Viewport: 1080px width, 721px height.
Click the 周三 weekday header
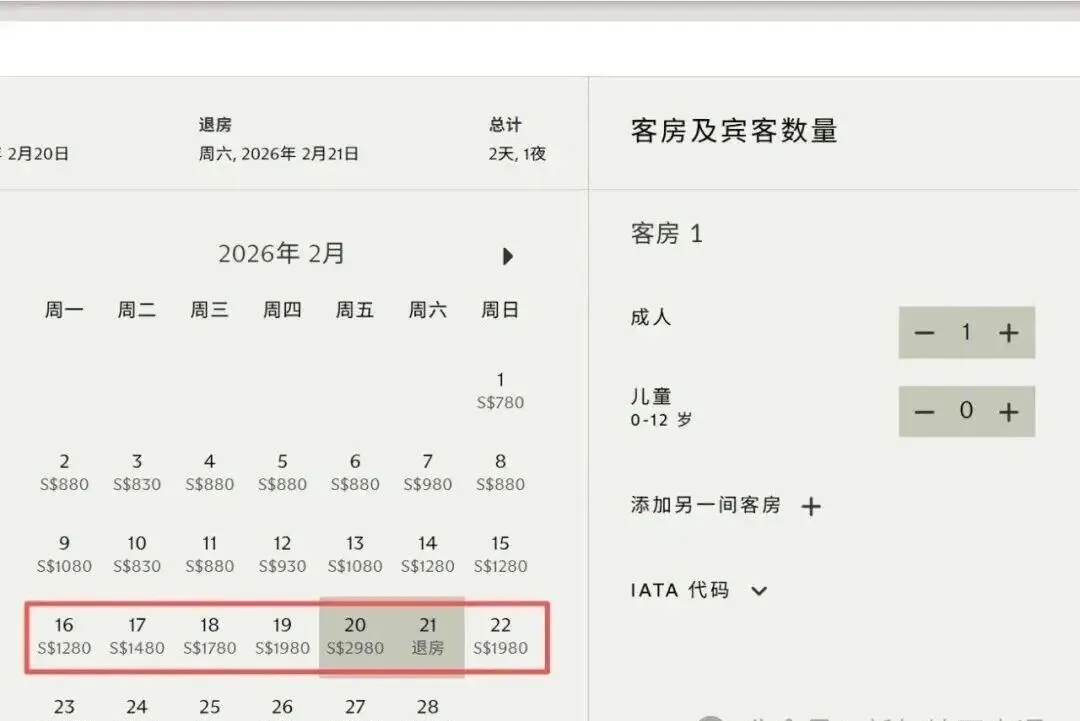click(x=209, y=310)
